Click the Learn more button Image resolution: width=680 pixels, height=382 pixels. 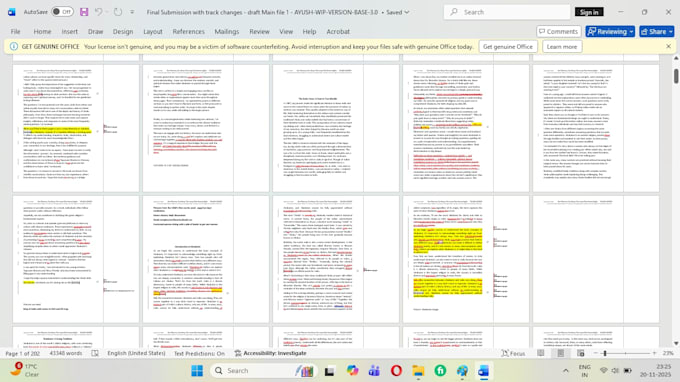tap(562, 46)
